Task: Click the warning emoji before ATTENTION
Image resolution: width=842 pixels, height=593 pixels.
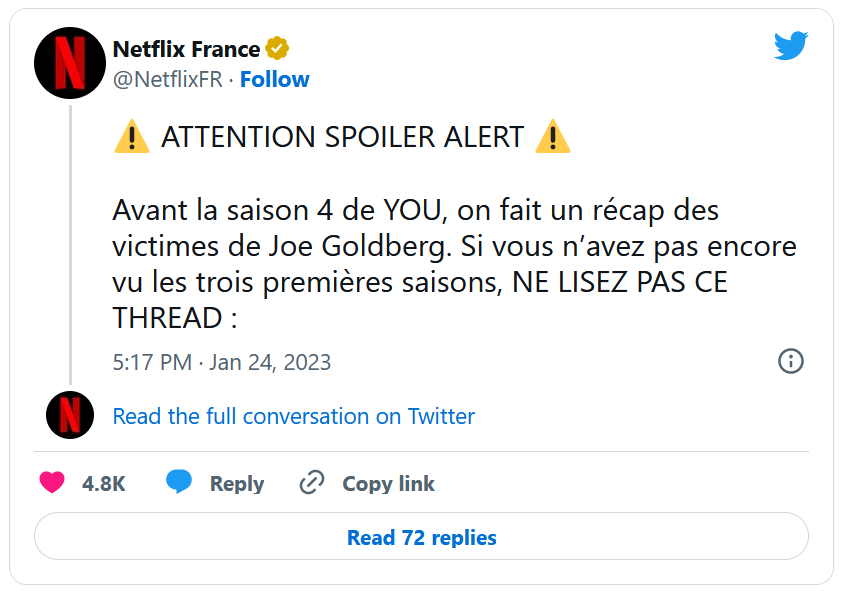Action: pyautogui.click(x=131, y=138)
